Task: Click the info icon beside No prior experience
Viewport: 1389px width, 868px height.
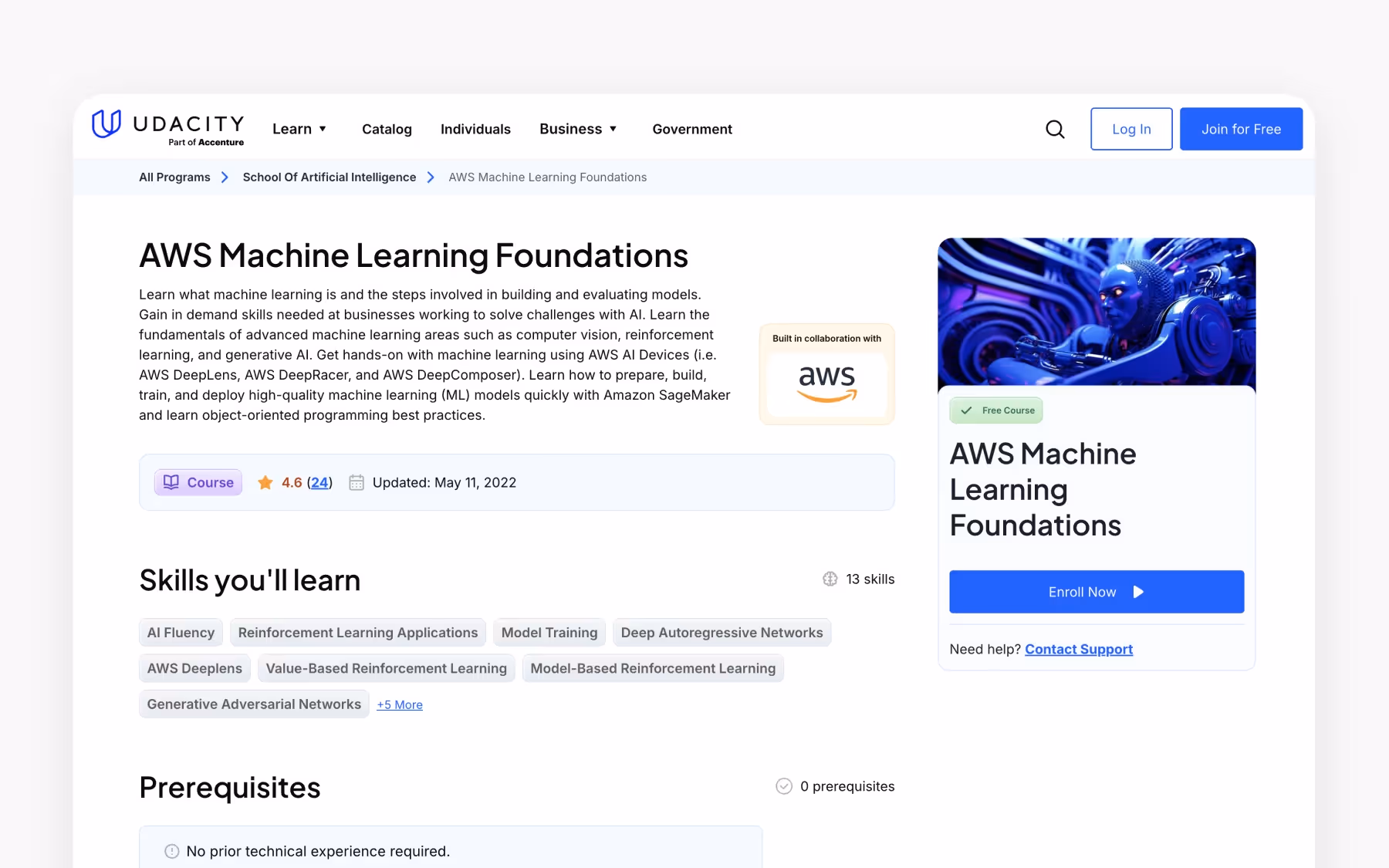Action: pyautogui.click(x=172, y=851)
